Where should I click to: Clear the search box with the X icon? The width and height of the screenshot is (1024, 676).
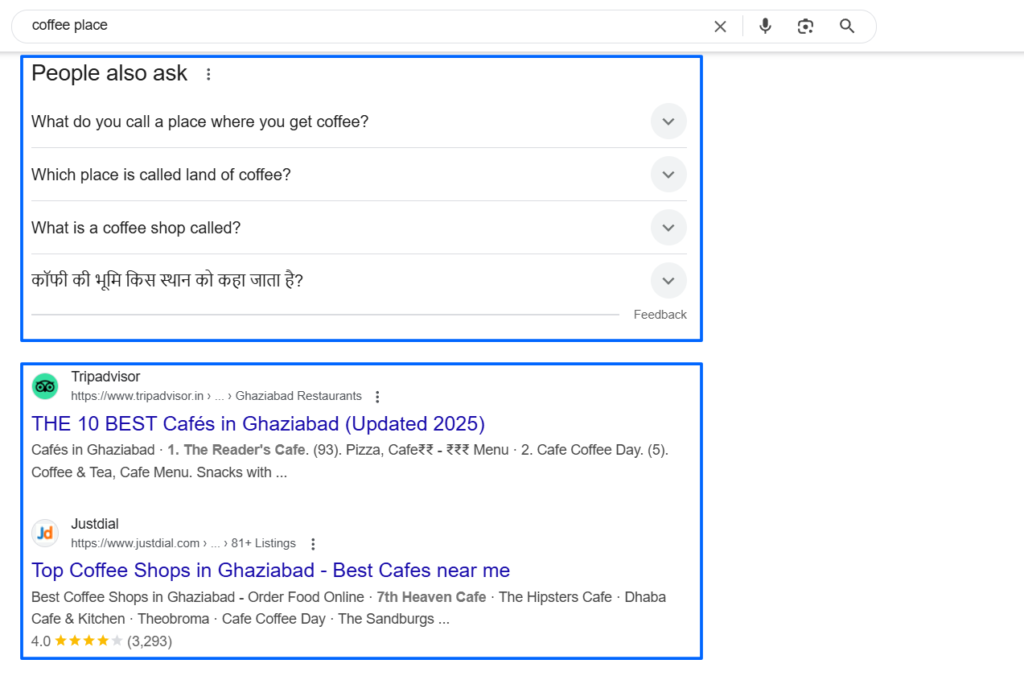click(720, 26)
